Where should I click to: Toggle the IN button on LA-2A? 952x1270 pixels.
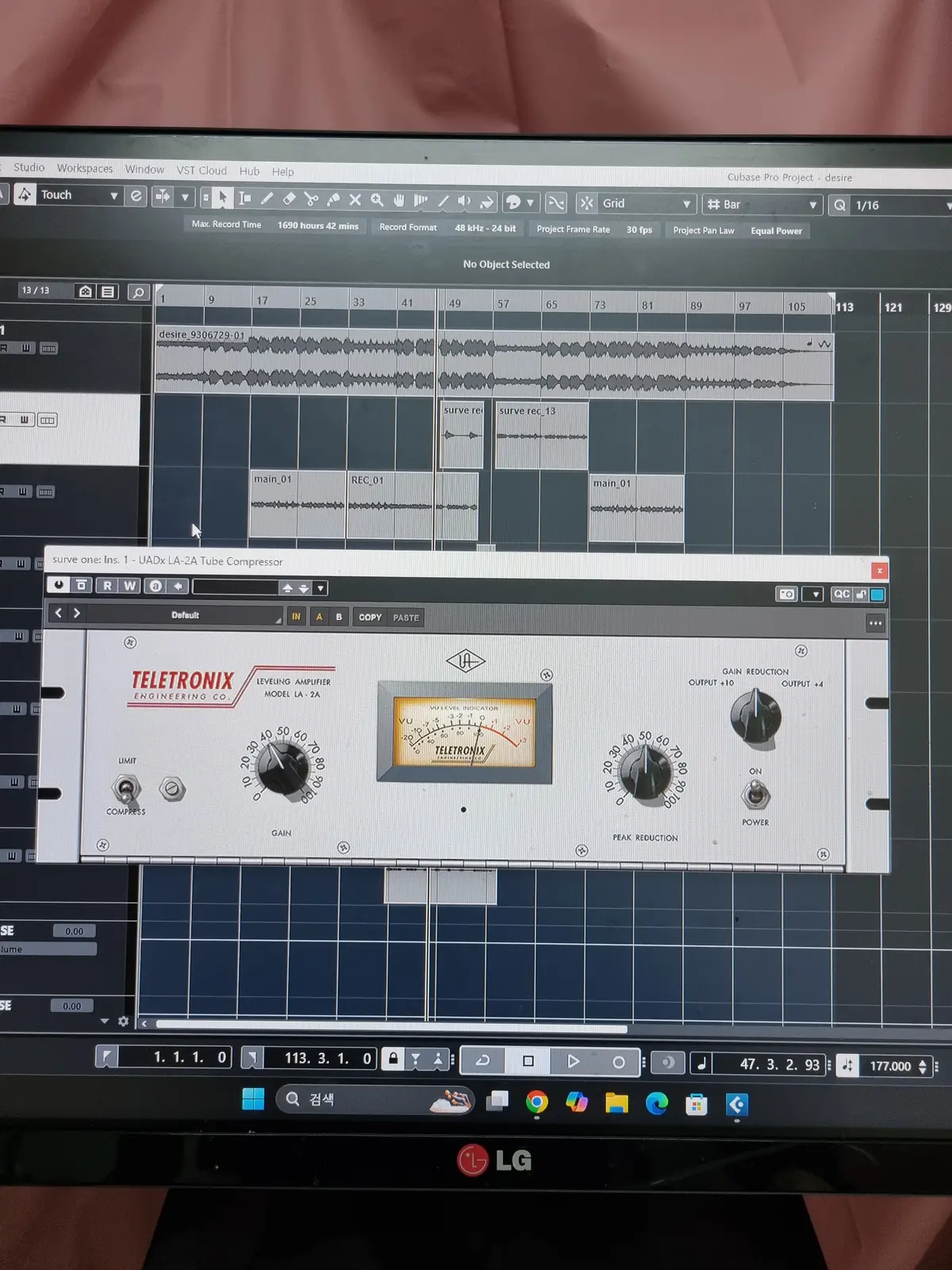click(x=296, y=617)
